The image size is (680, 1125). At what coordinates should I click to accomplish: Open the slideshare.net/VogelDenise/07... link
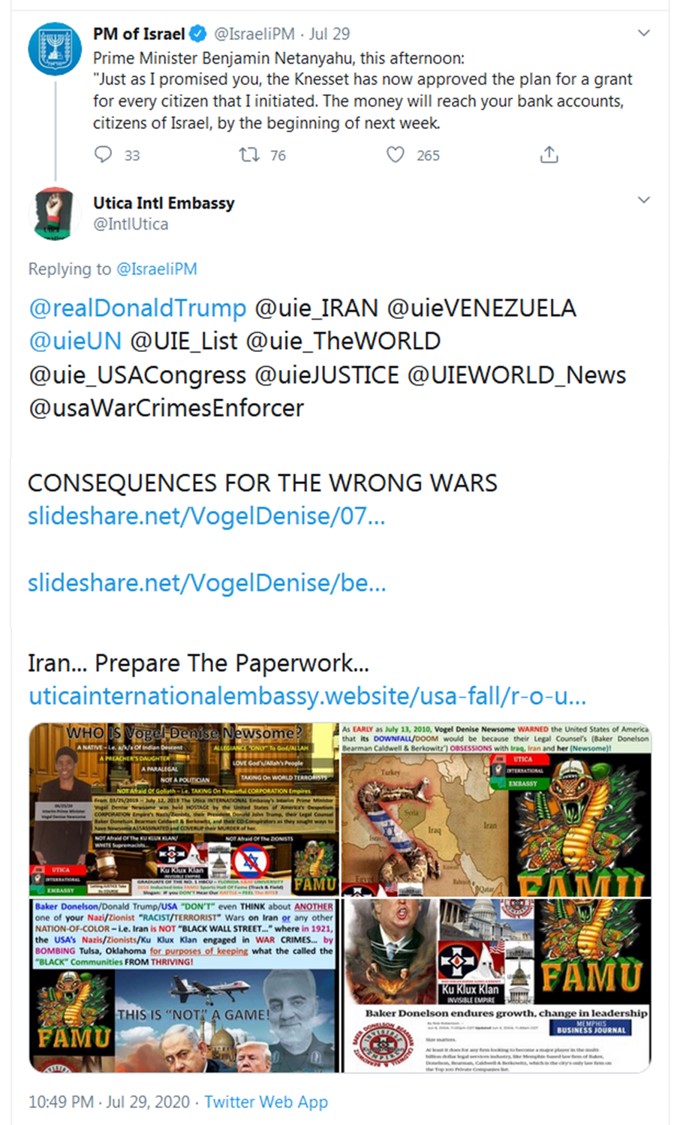(207, 516)
